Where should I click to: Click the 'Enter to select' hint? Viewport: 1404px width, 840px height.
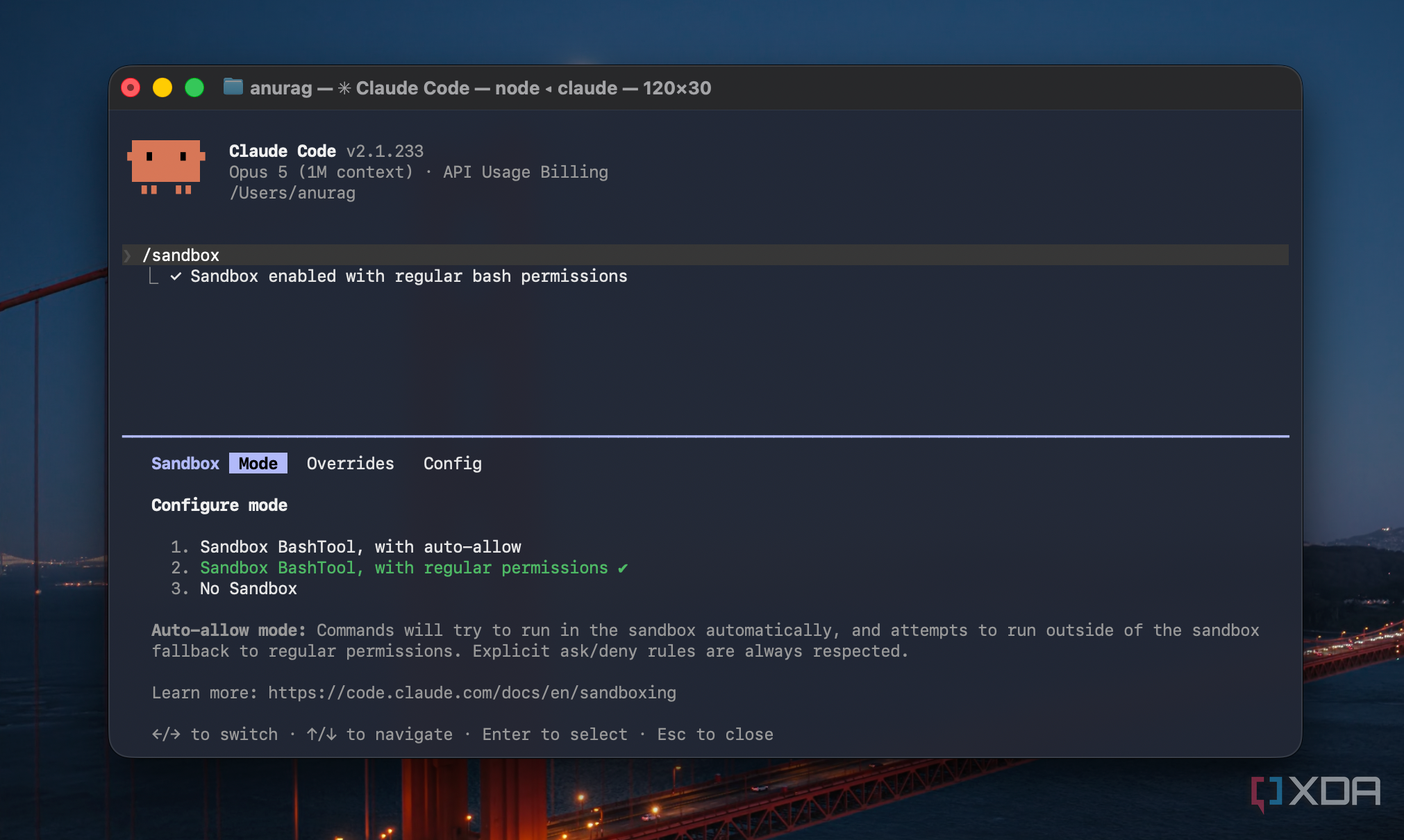pos(555,734)
